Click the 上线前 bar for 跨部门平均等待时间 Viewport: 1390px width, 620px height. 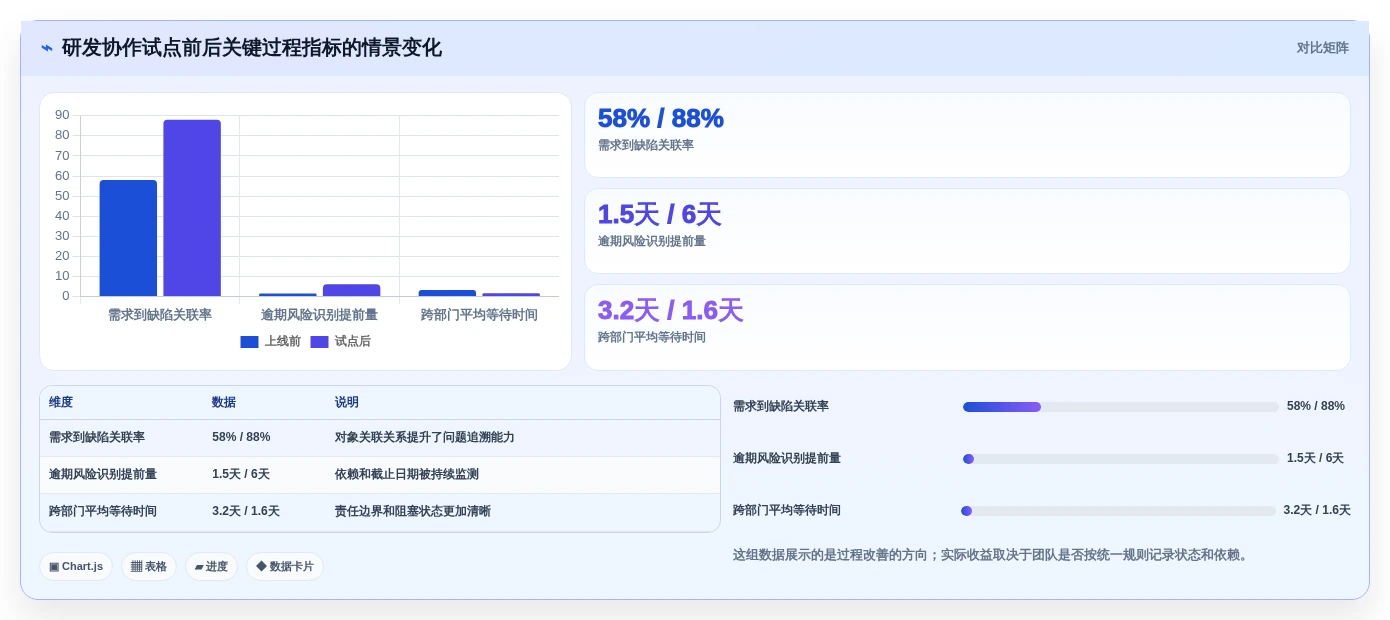tap(447, 293)
